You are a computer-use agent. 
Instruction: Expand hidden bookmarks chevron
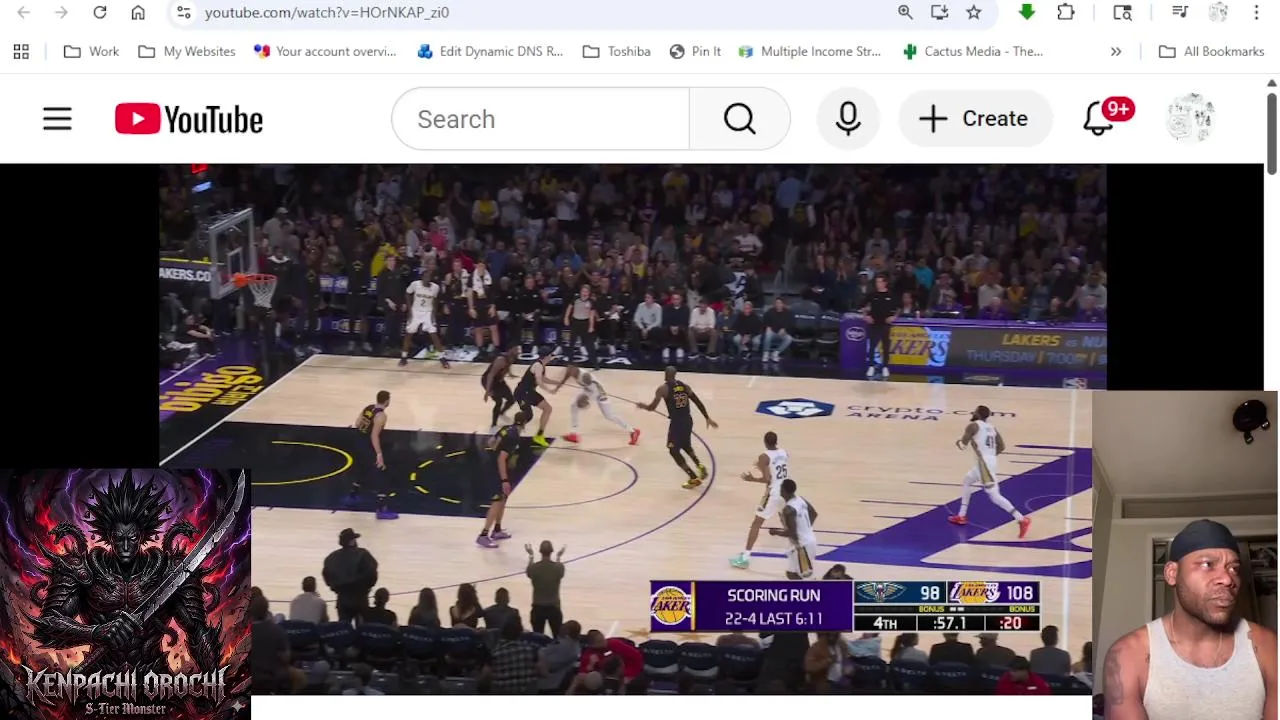pos(1116,51)
